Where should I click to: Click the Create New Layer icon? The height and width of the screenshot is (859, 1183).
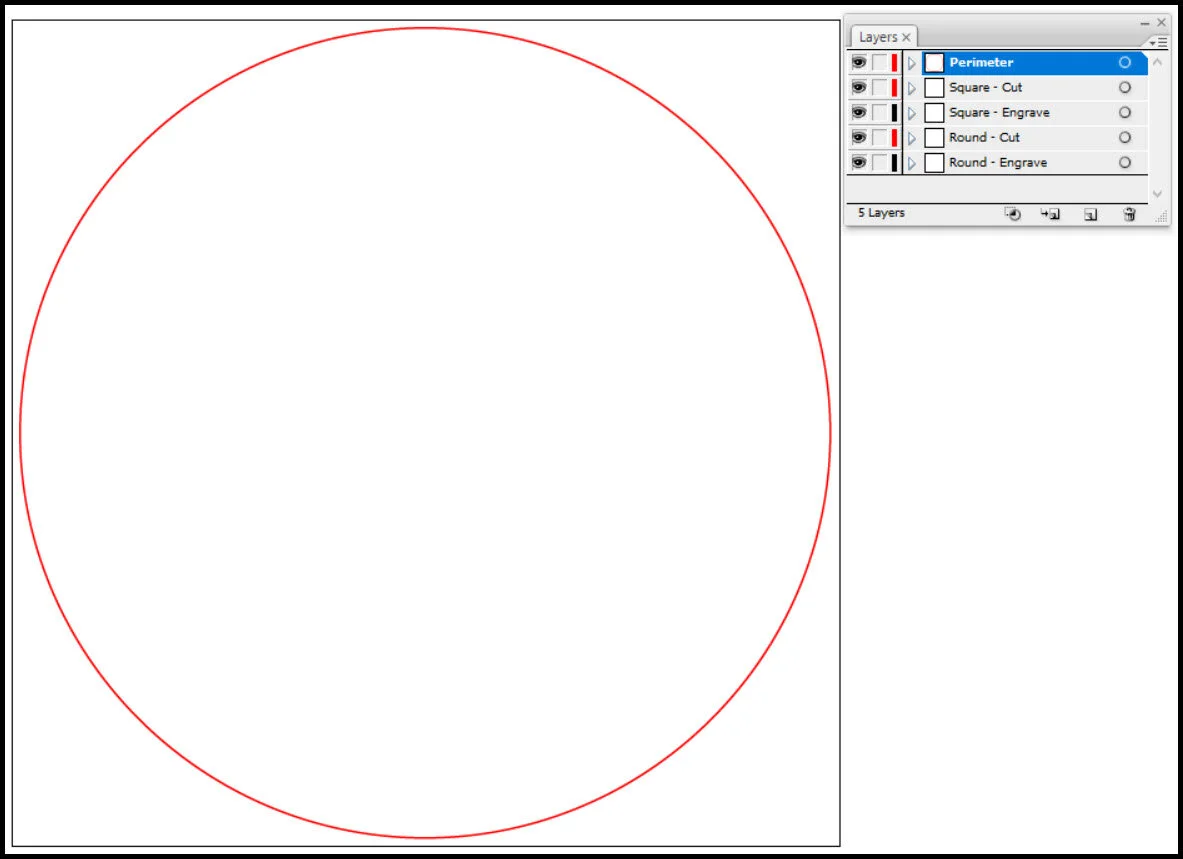pyautogui.click(x=1090, y=215)
